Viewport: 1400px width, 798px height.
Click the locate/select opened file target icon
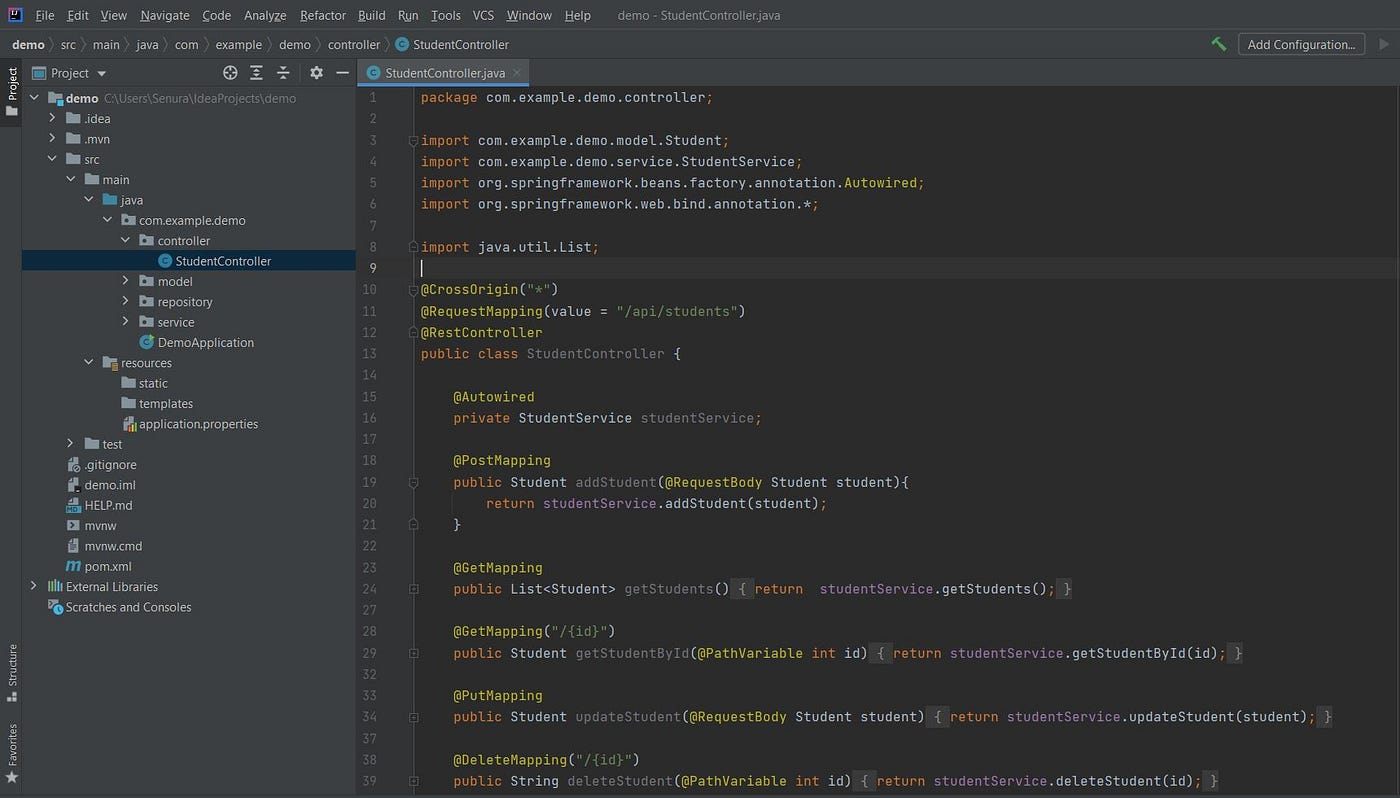pos(230,73)
